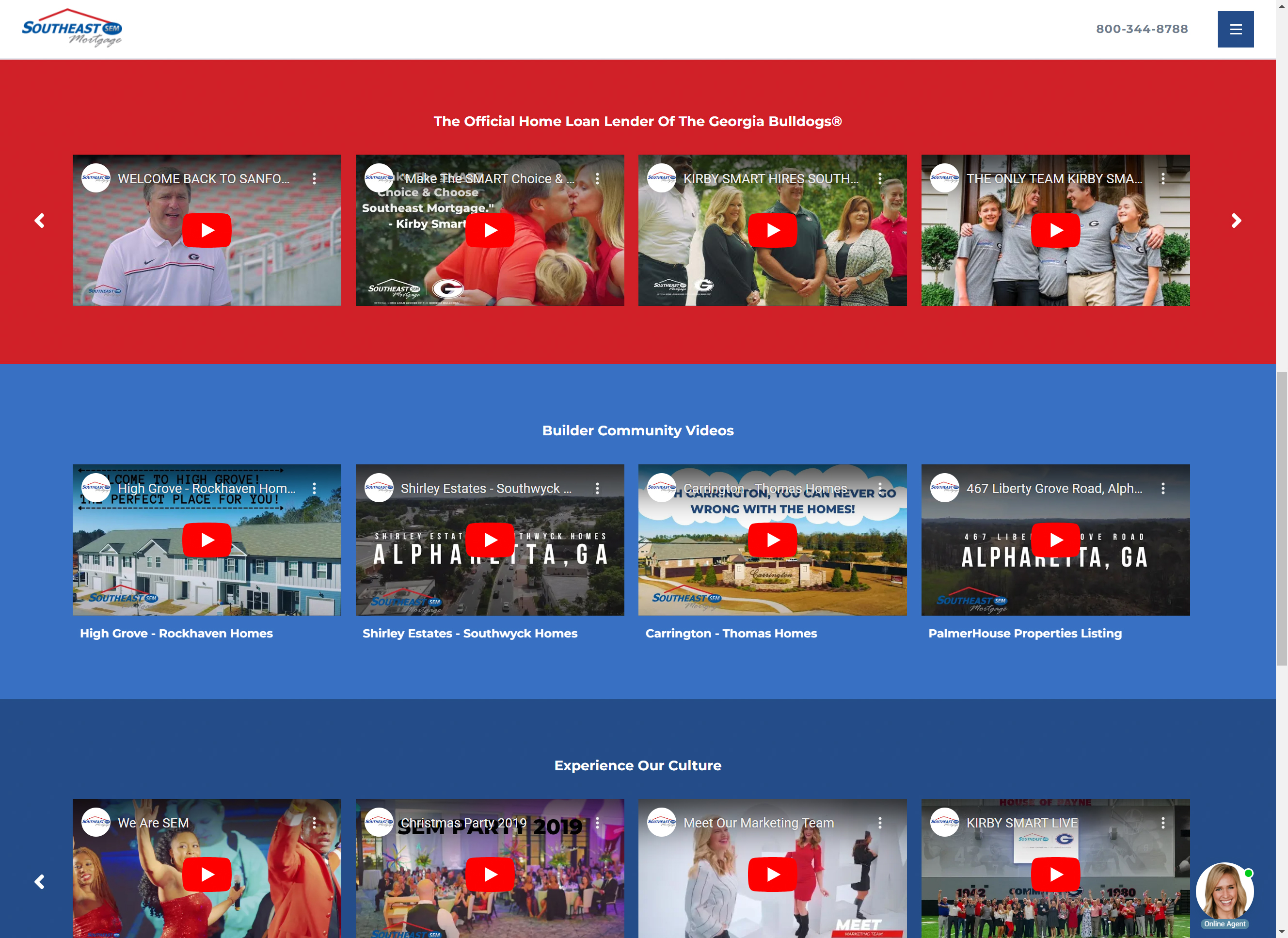Open options for Shirley Estates video

(x=597, y=488)
